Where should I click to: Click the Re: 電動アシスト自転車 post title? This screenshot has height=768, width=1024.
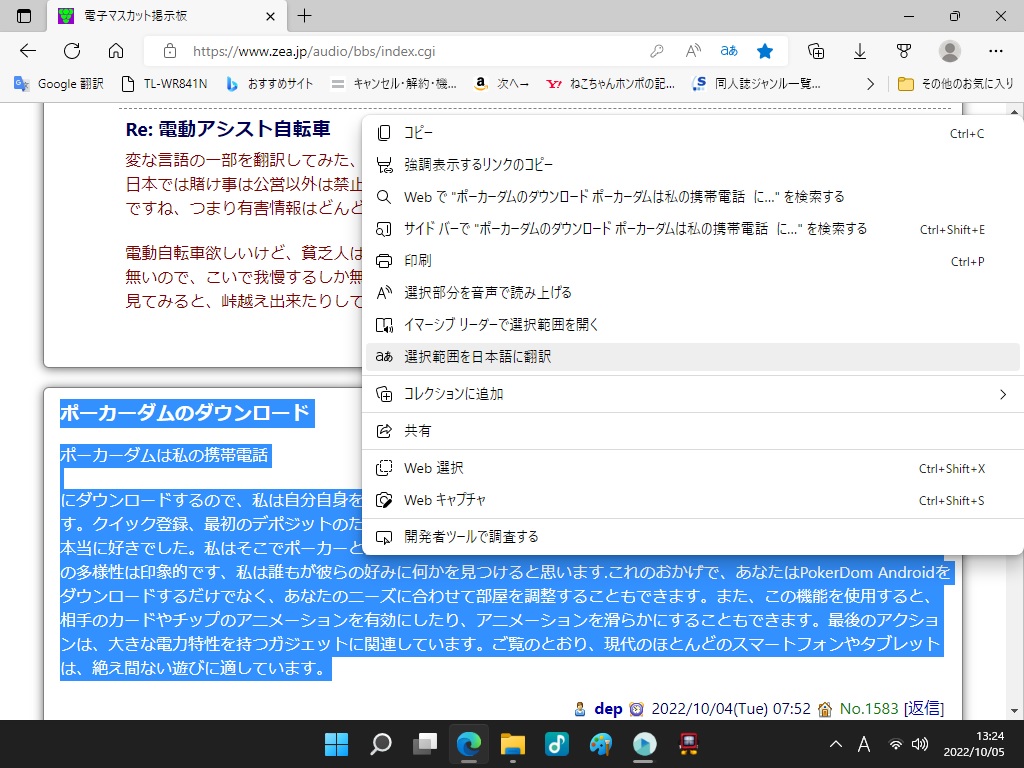(x=228, y=129)
